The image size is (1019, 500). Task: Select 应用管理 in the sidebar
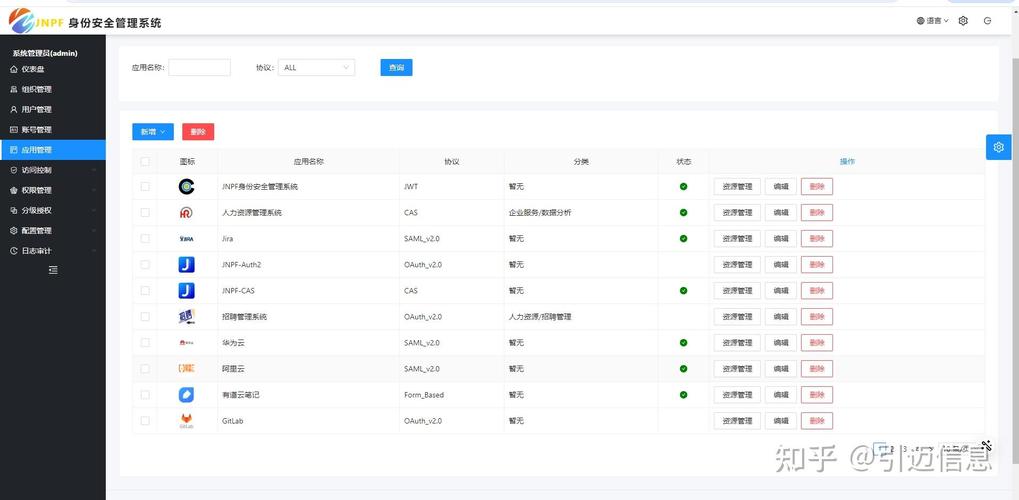click(53, 150)
